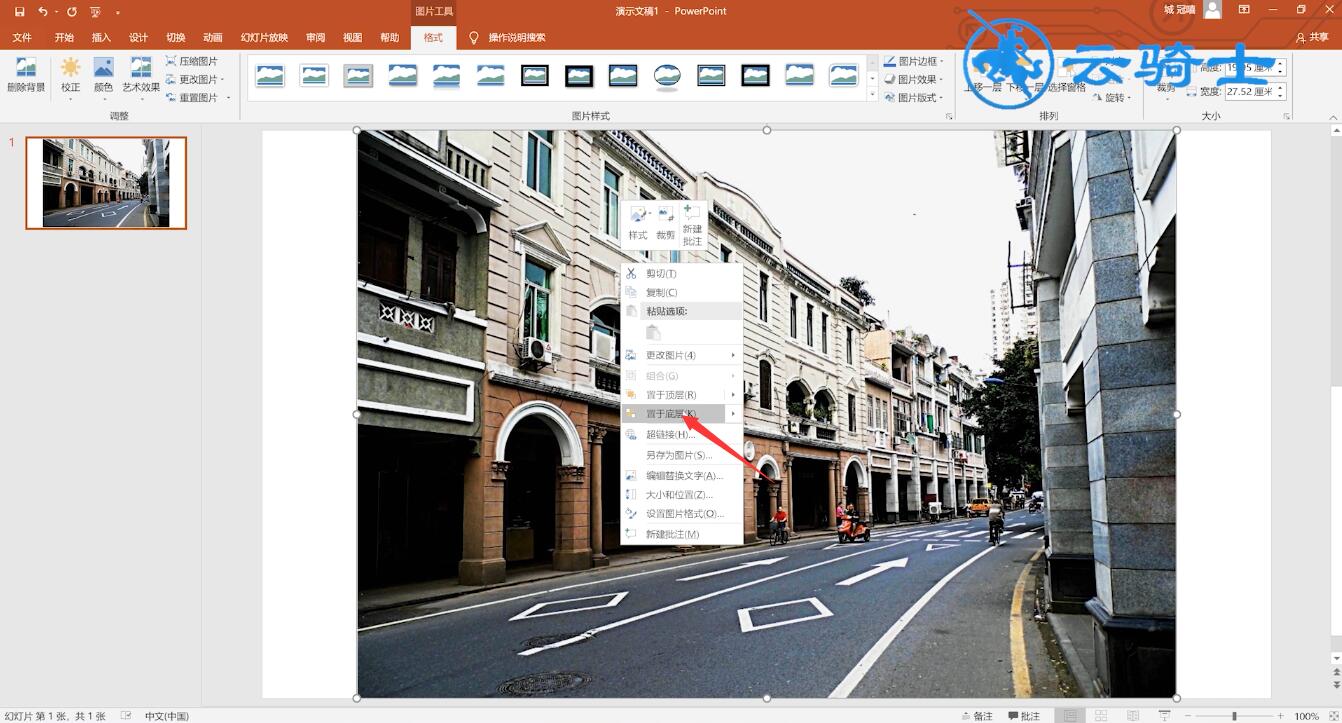Screen dimensions: 1342x723
Task: Open the 动画 ribbon tab
Action: coord(213,38)
